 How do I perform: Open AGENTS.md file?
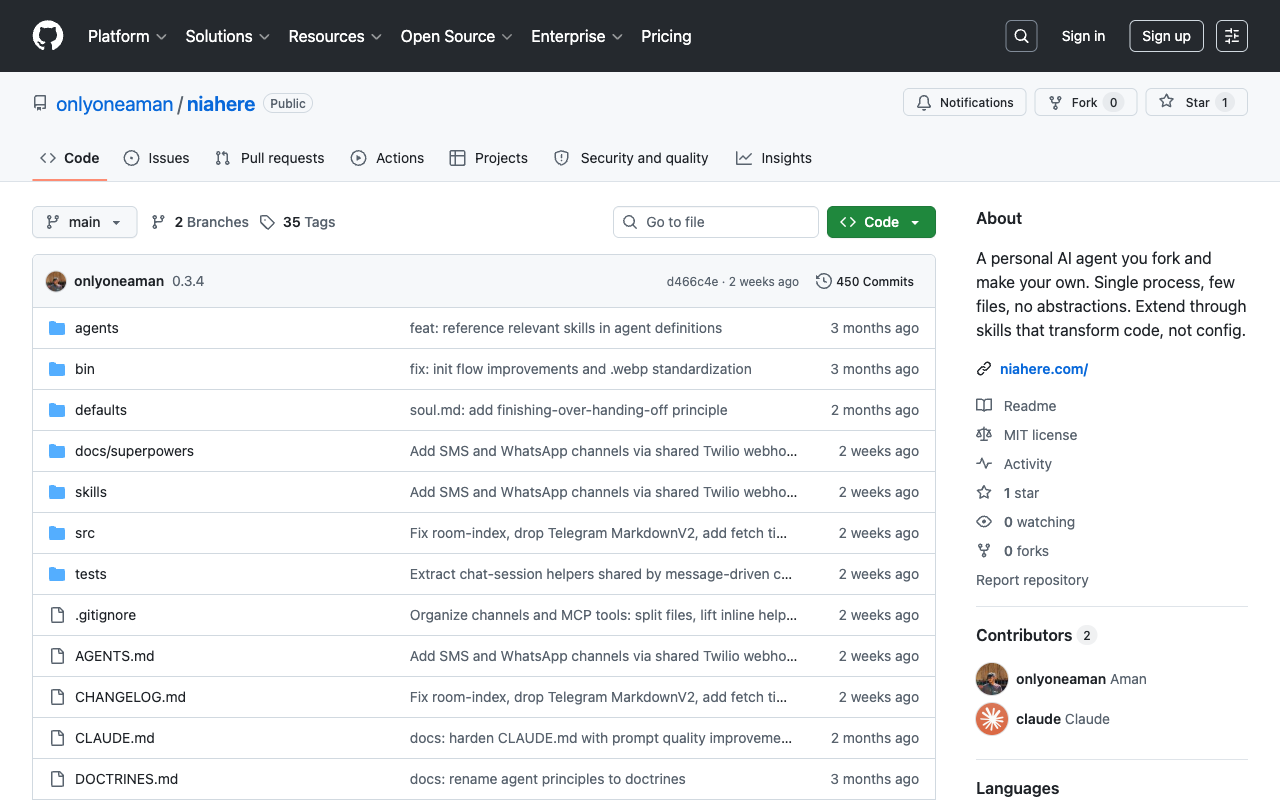coord(115,656)
